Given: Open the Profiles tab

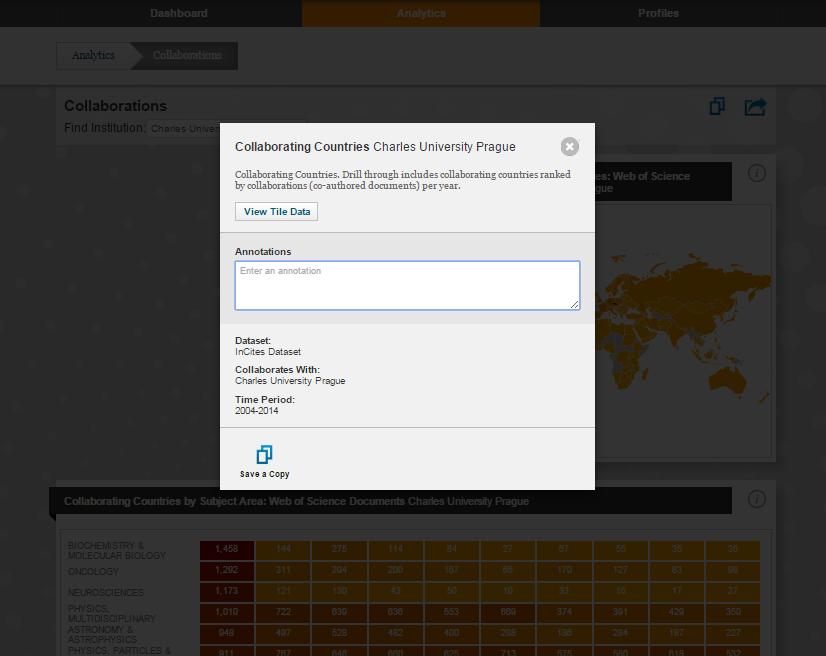Looking at the screenshot, I should click(658, 13).
